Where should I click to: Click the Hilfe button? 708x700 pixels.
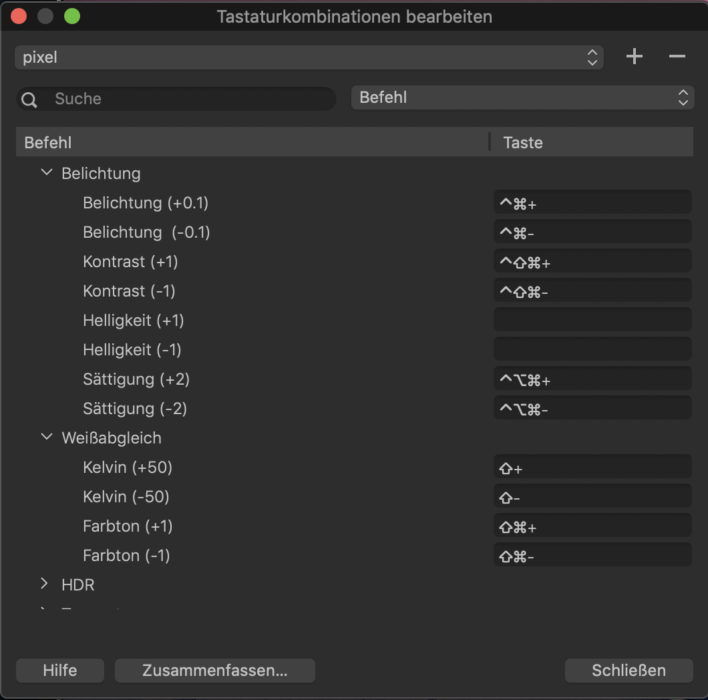tap(60, 670)
